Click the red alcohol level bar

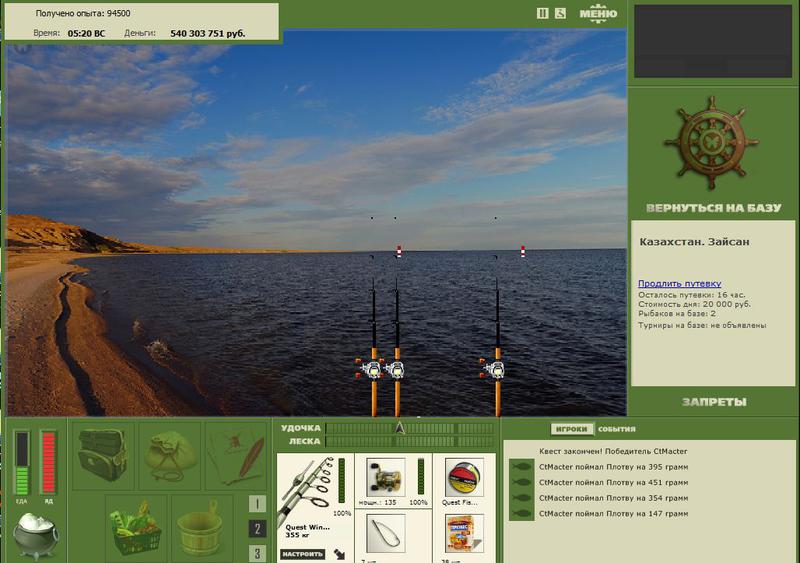(48, 462)
